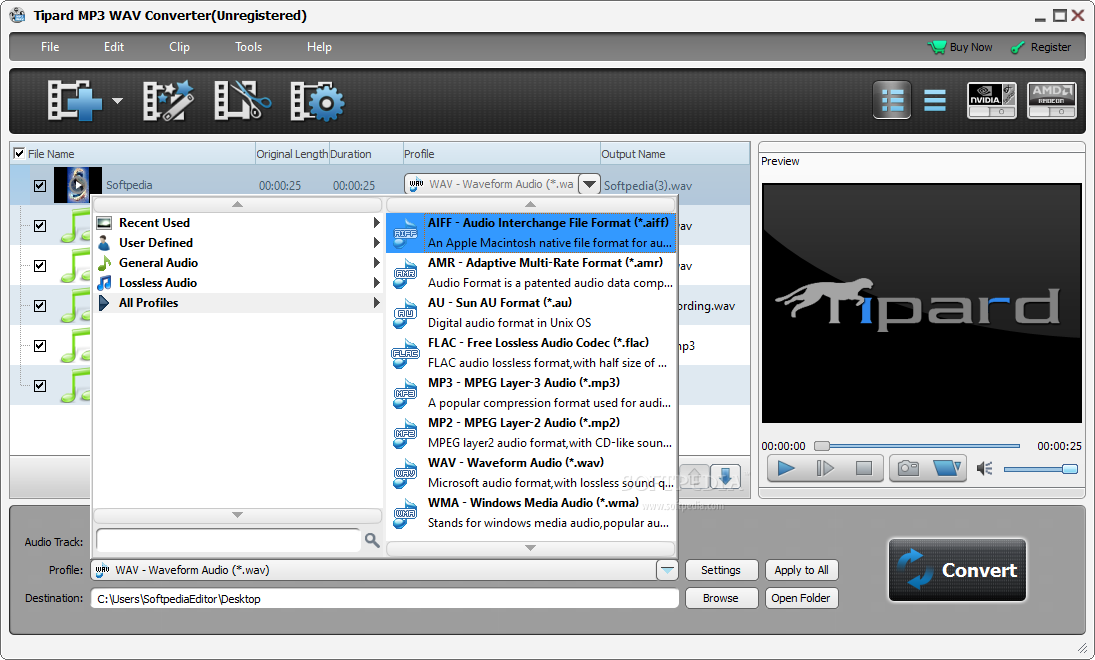
Task: Open the Clip scissors tool
Action: 242,101
